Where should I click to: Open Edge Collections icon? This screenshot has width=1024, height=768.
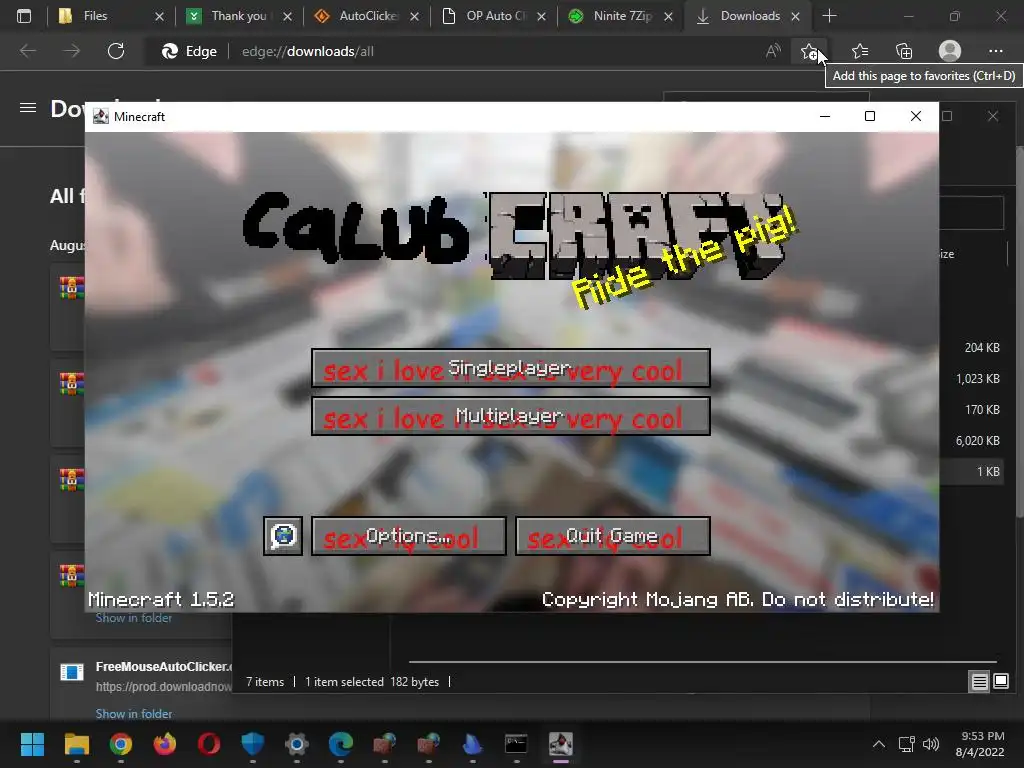904,51
